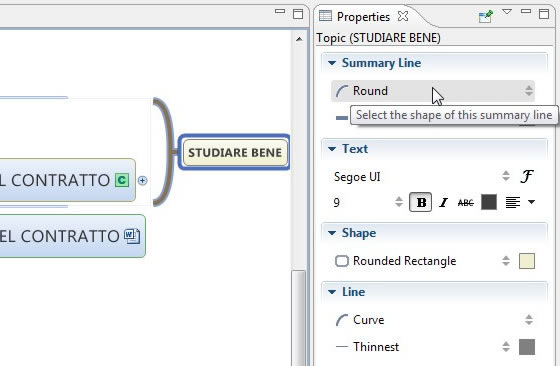Image resolution: width=560 pixels, height=366 pixels.
Task: Select the STUDIARE BENE topic
Action: 235,152
